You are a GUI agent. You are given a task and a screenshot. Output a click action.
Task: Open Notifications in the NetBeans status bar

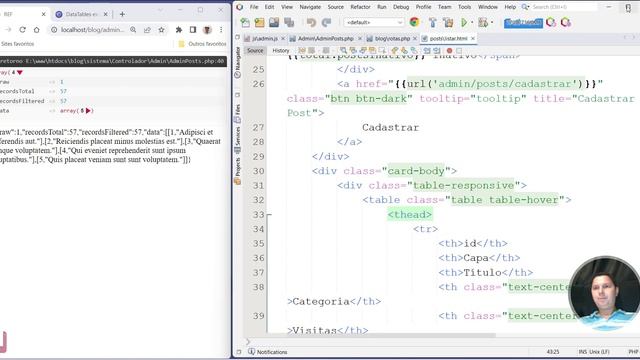click(x=268, y=352)
